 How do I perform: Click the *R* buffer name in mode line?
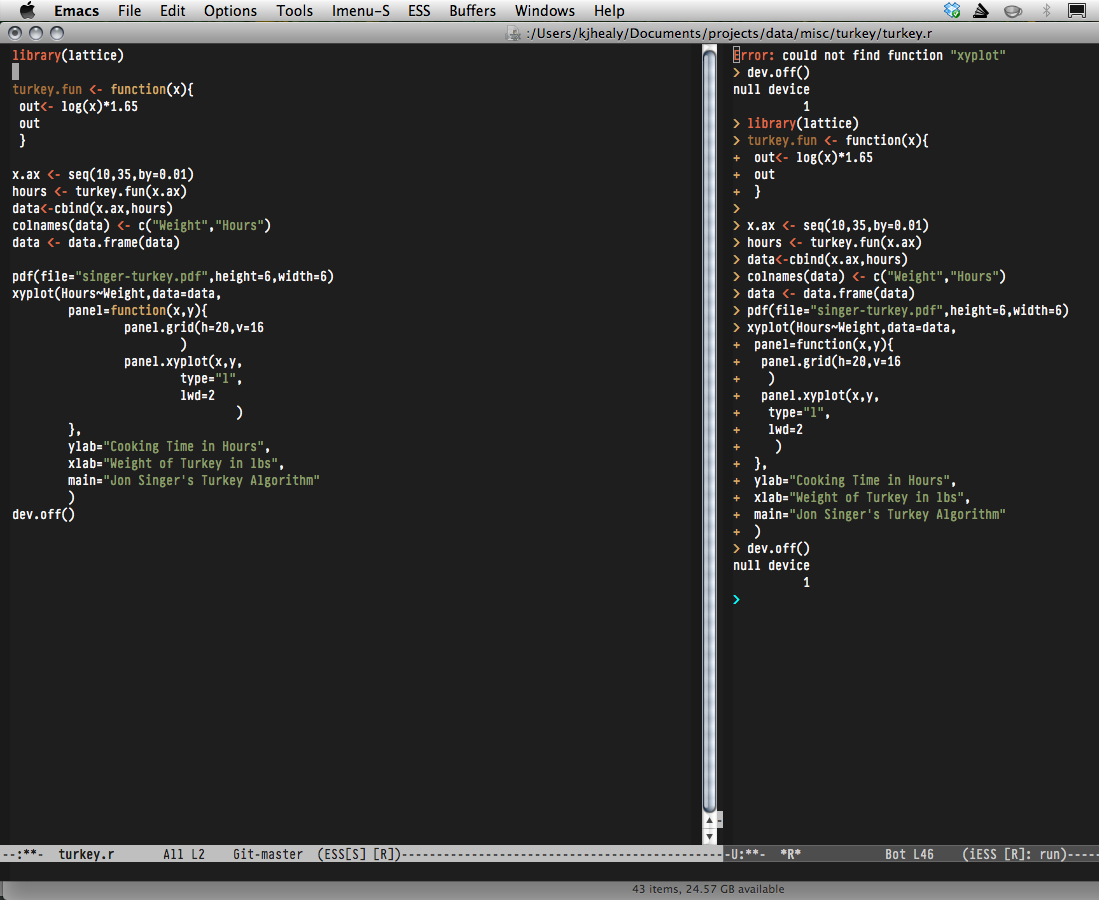click(789, 855)
